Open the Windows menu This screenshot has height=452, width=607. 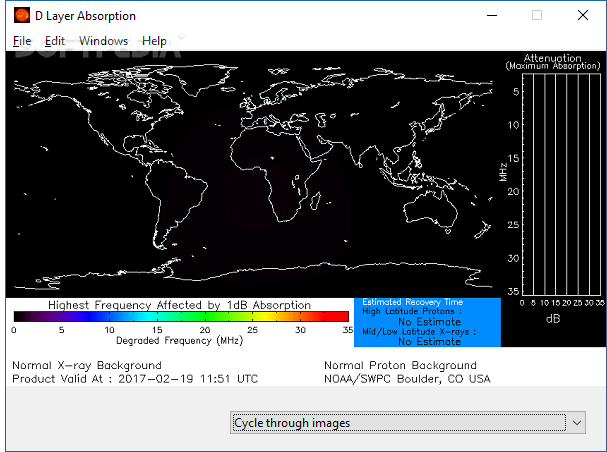[103, 41]
